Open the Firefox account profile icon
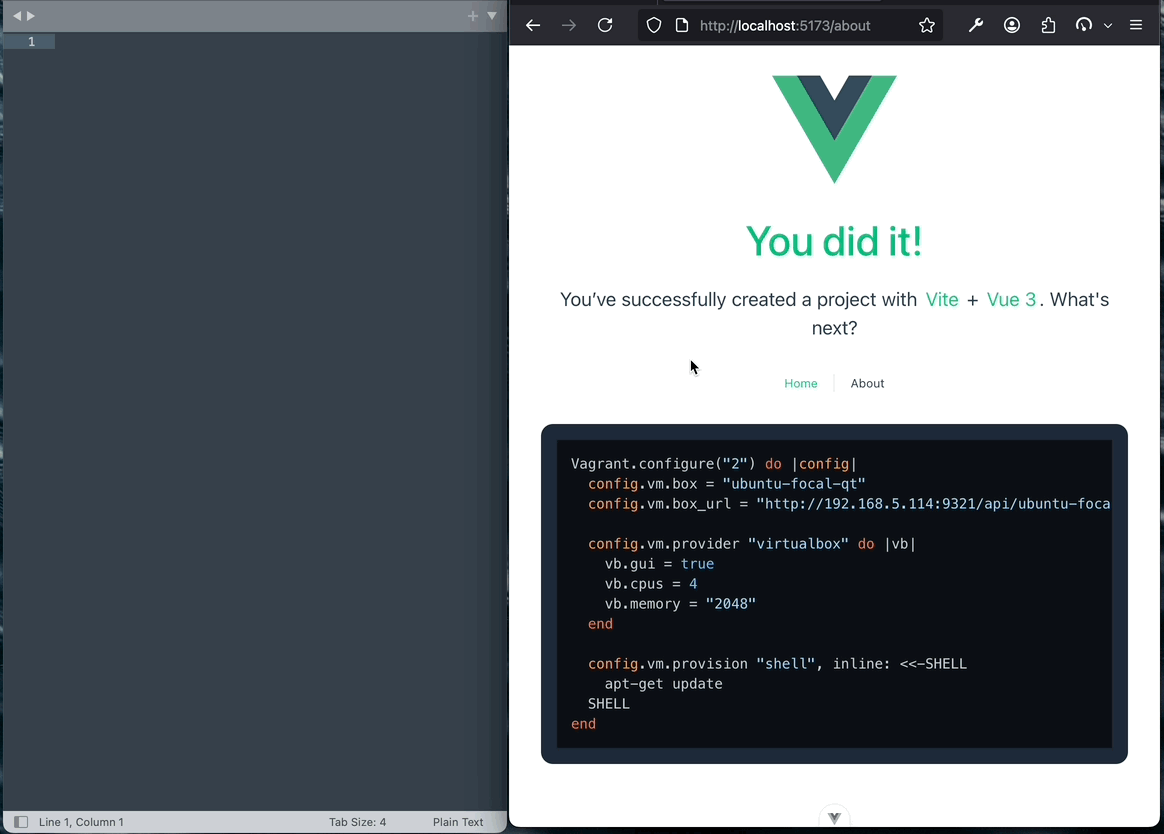Screen dimensions: 1164x834 coord(1012,25)
